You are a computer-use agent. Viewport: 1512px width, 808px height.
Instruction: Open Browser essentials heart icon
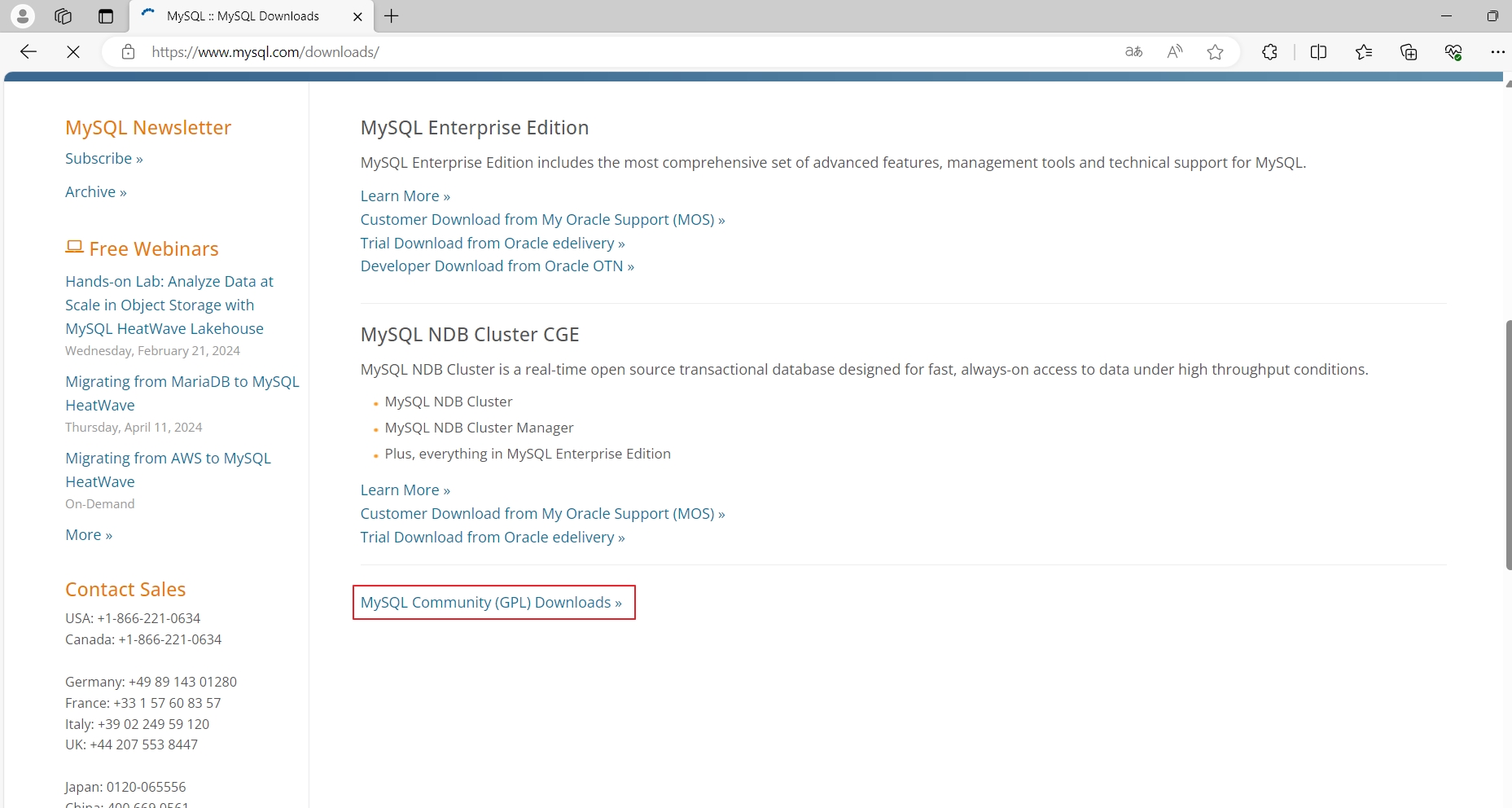point(1453,52)
